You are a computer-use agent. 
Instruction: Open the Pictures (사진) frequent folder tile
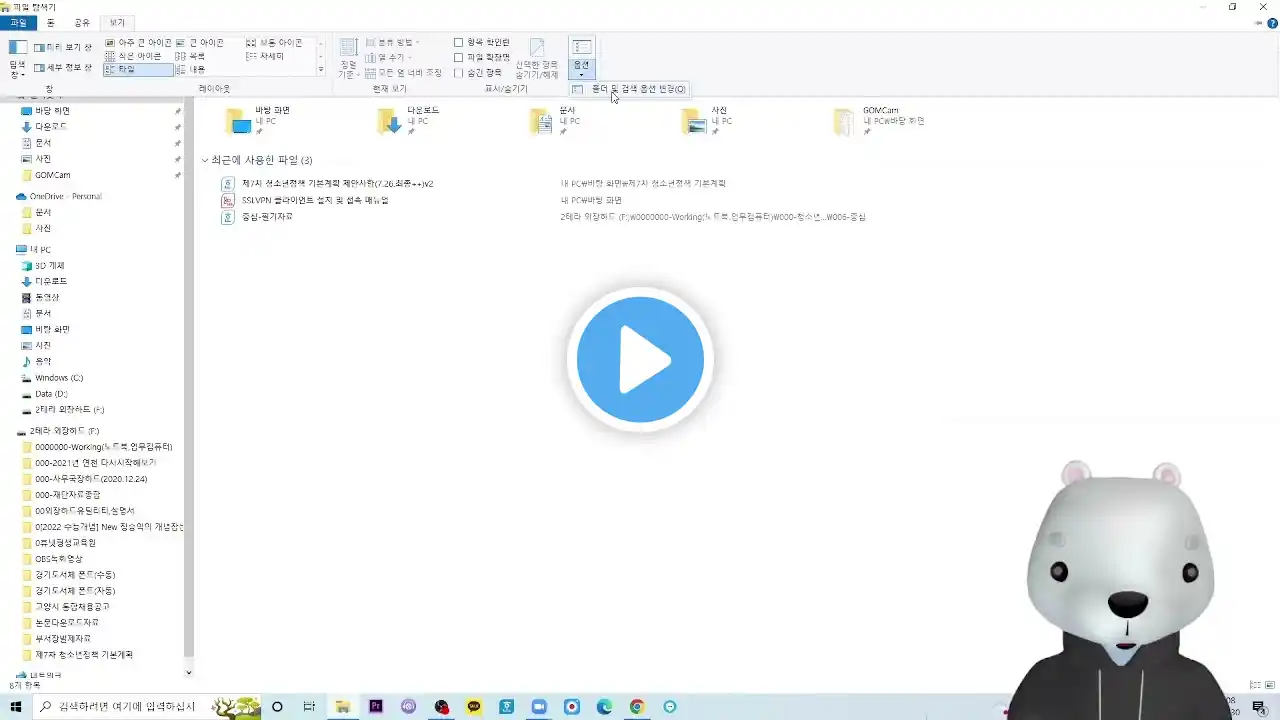707,120
